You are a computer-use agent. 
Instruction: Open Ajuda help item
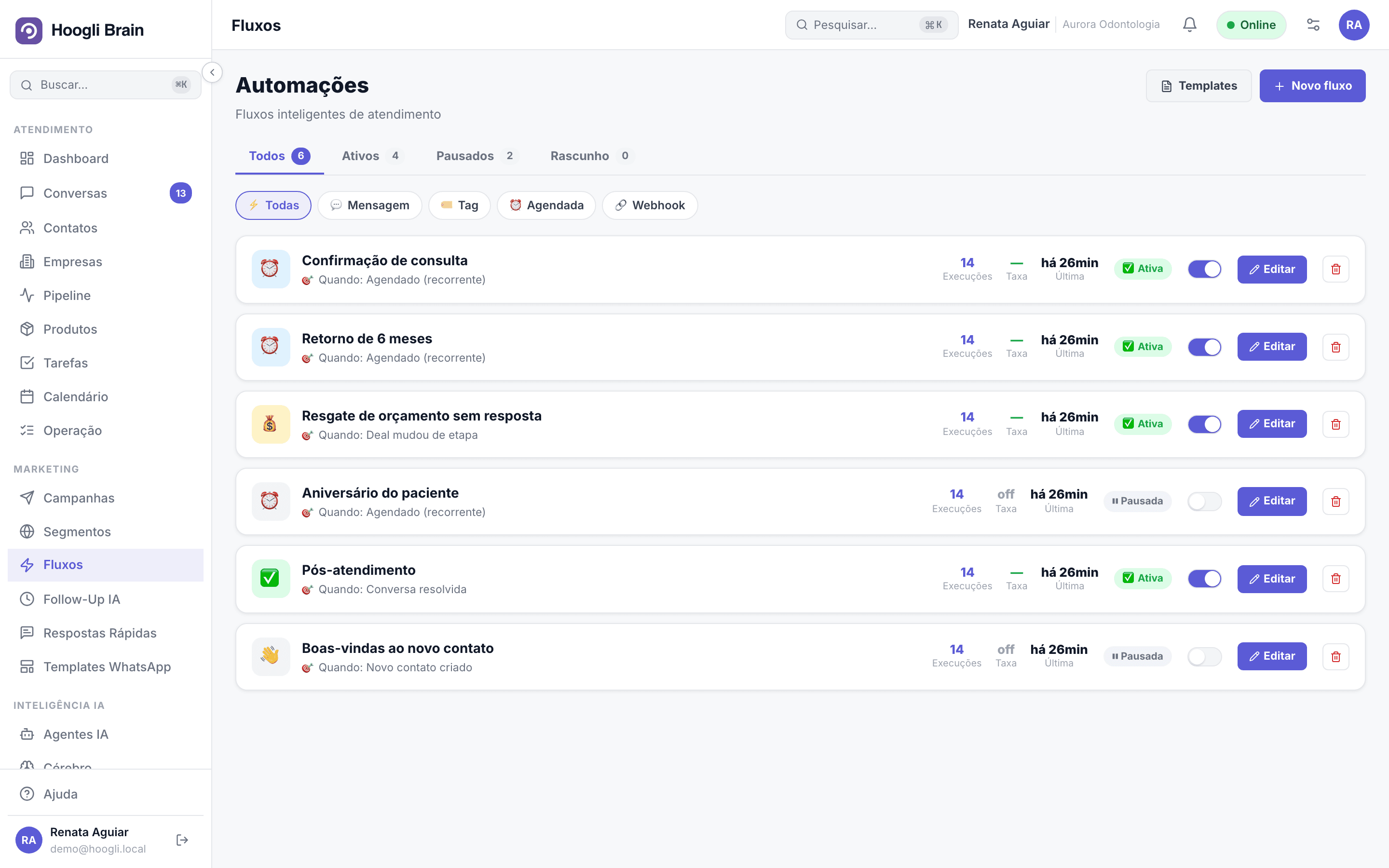106,794
